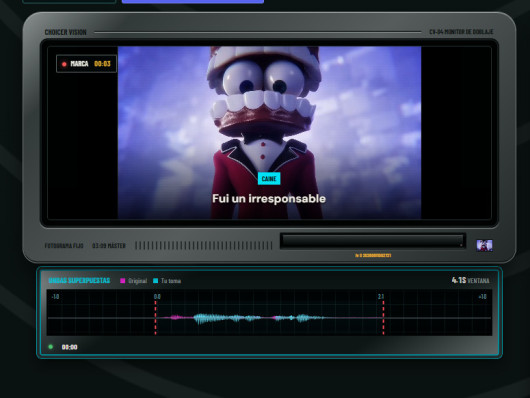Image resolution: width=530 pixels, height=398 pixels.
Task: Click the FOTOGRAMA FIJO label
Action: 64,245
